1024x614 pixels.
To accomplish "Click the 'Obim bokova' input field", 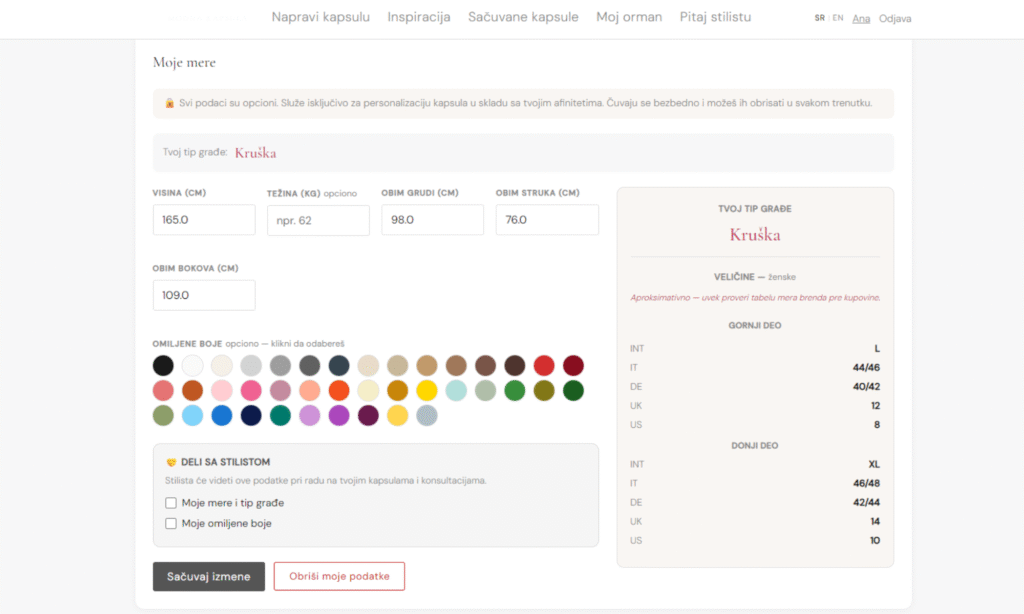I will (x=204, y=295).
